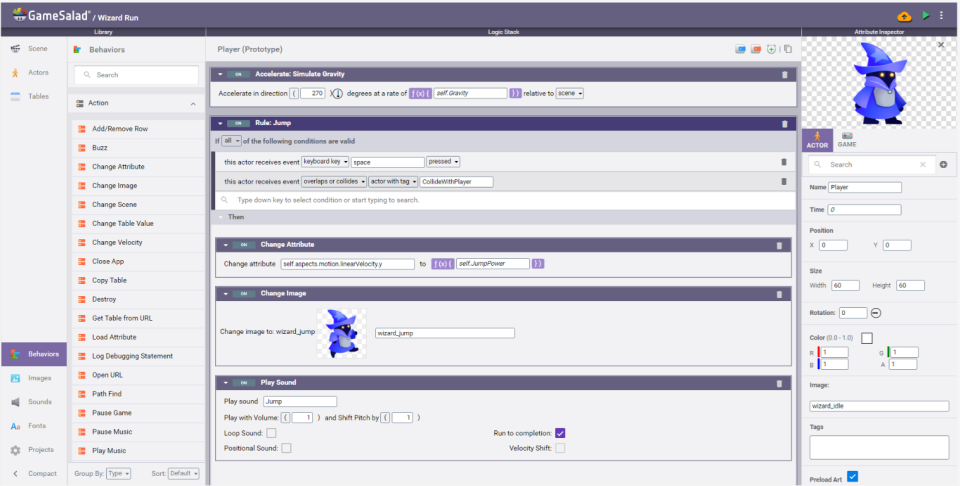Select the Change Table Value behavior
The height and width of the screenshot is (486, 960).
(x=137, y=223)
